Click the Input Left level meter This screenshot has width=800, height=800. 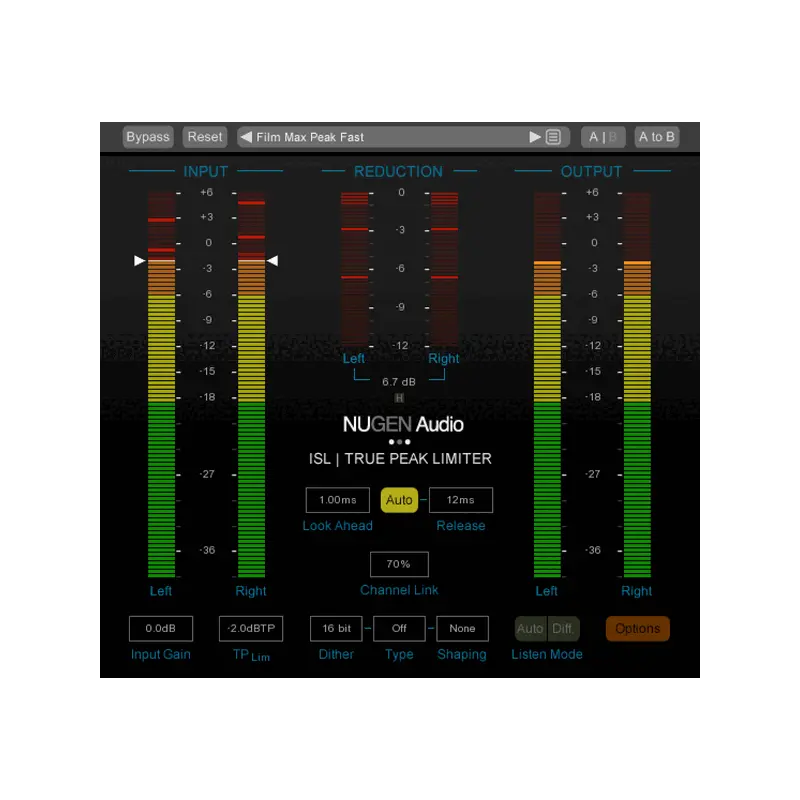[x=161, y=385]
